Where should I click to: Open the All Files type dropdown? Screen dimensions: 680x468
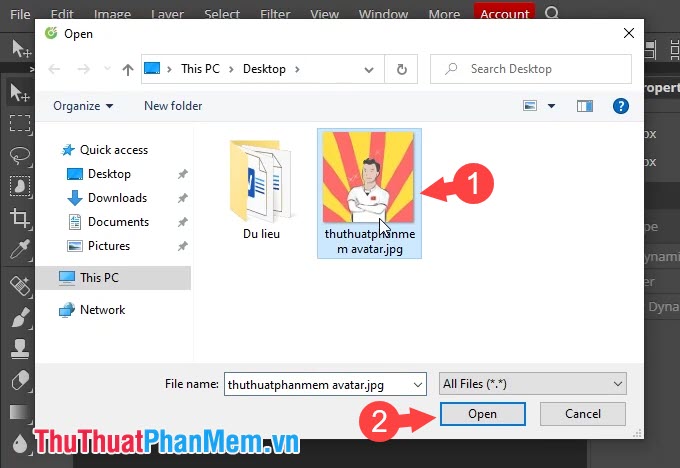[532, 383]
